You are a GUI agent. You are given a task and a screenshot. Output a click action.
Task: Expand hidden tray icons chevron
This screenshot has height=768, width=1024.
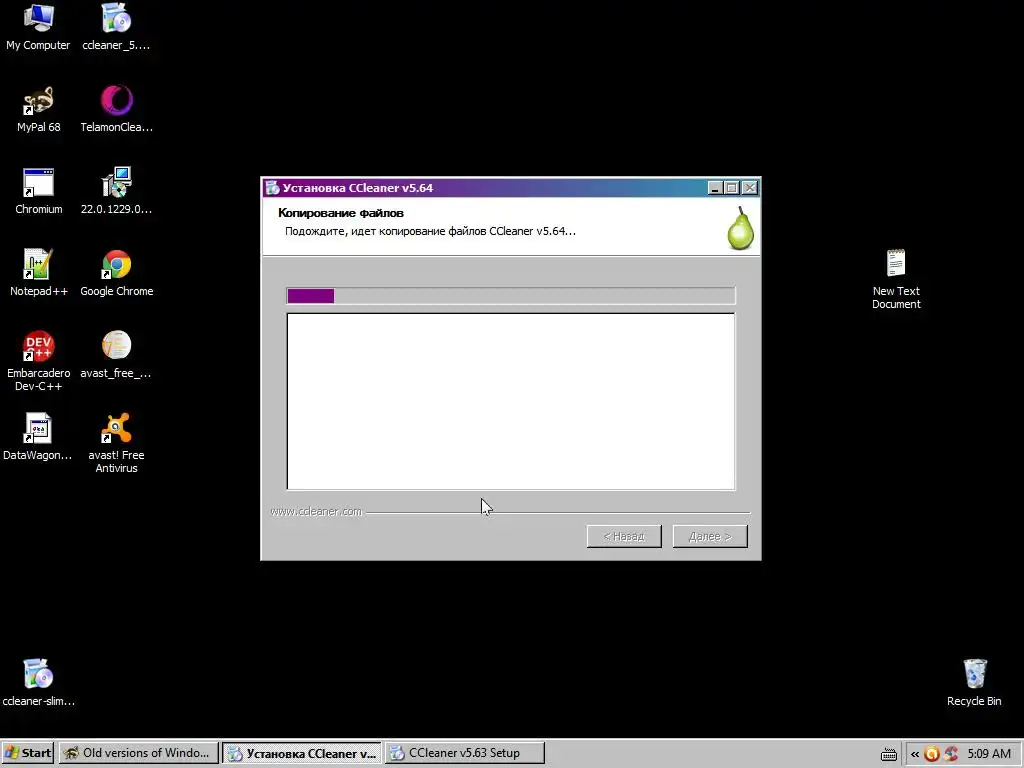[915, 754]
